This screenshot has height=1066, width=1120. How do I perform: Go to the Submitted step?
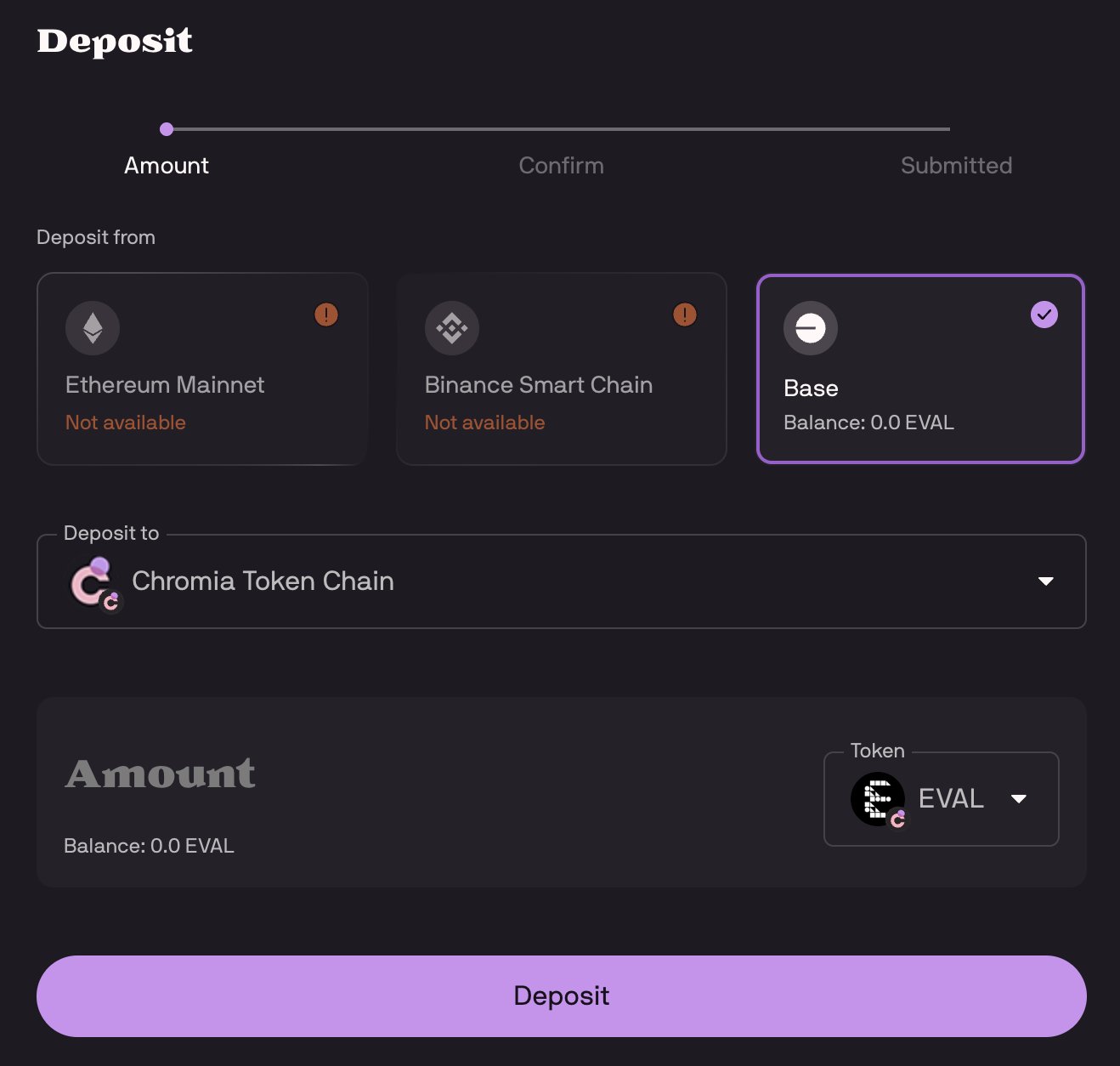point(956,165)
